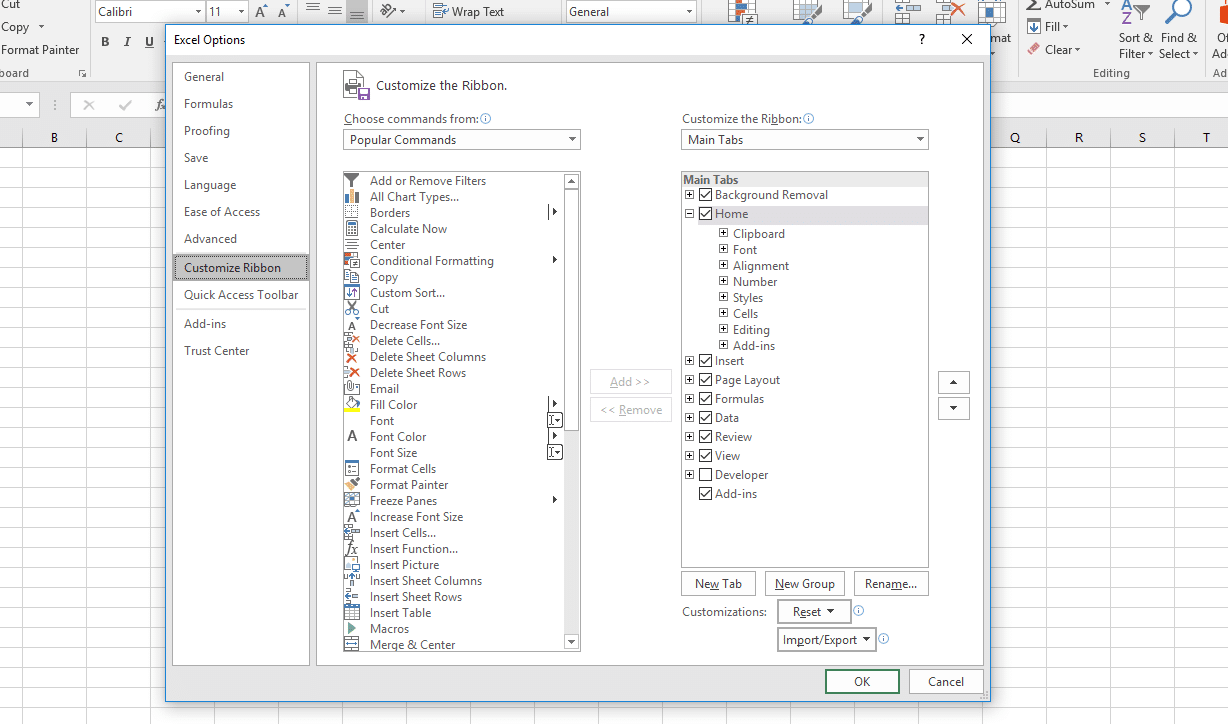1228x724 pixels.
Task: Select the Quick Access Toolbar category
Action: (x=241, y=295)
